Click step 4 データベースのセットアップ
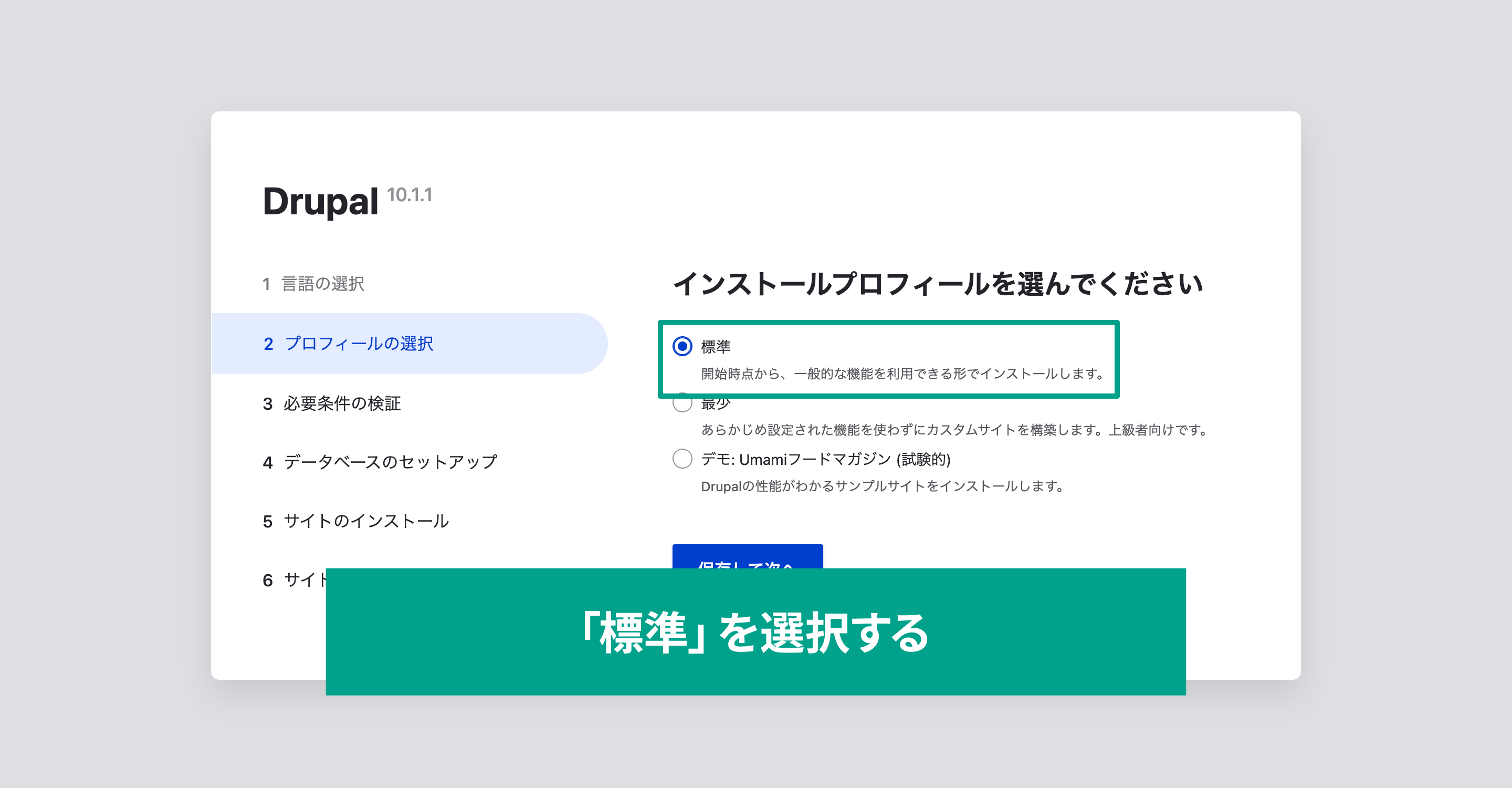The height and width of the screenshot is (788, 1512). (x=380, y=462)
